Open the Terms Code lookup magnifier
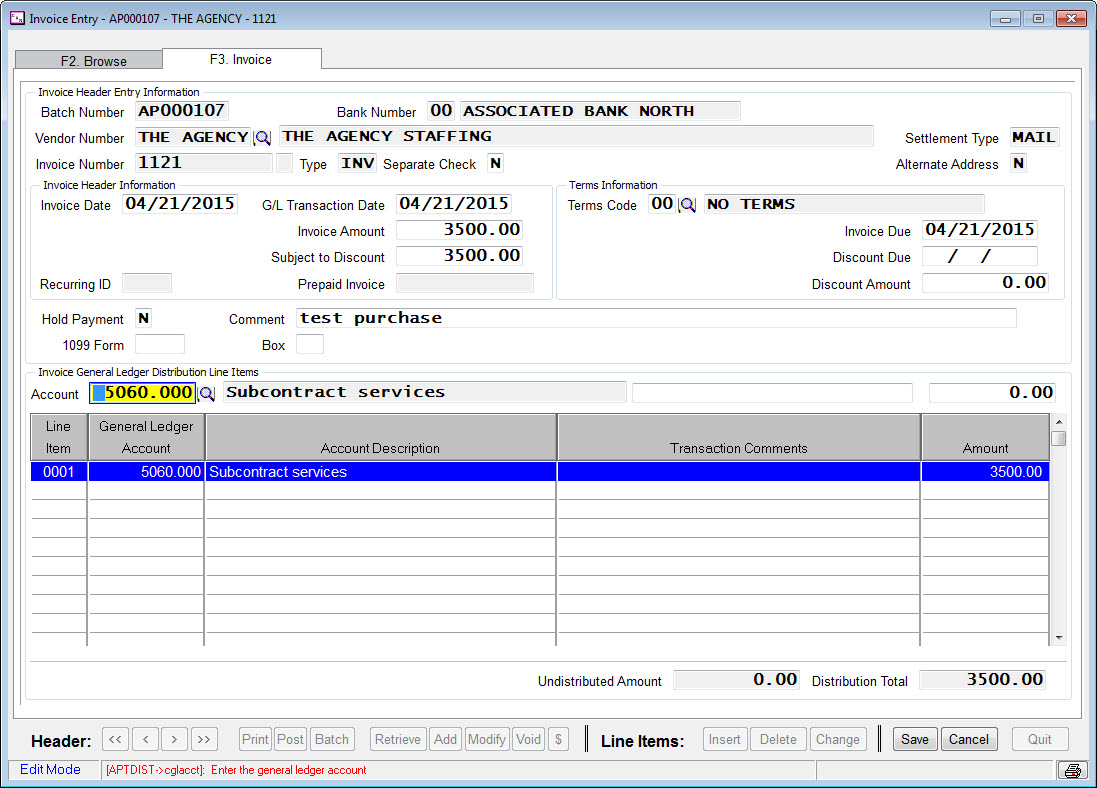Screen dimensions: 1097x788 pyautogui.click(x=687, y=205)
